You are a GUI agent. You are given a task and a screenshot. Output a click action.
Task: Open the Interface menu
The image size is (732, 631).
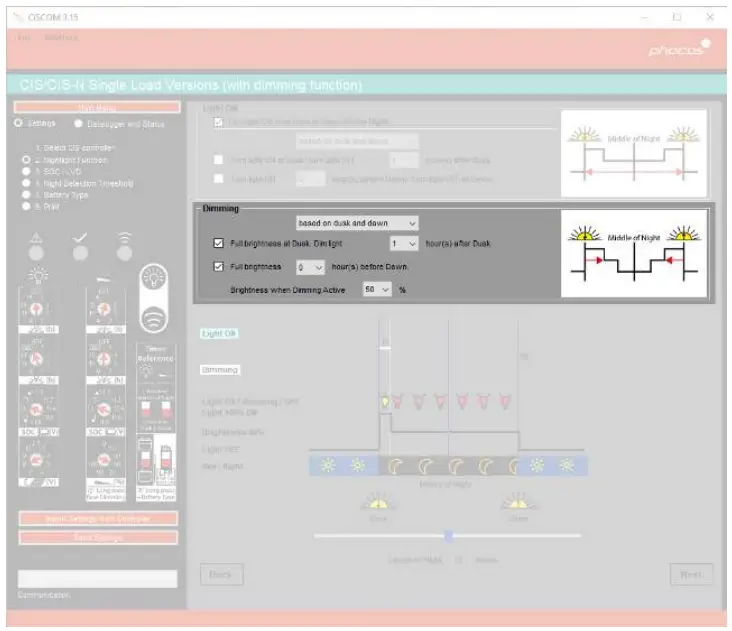click(61, 37)
